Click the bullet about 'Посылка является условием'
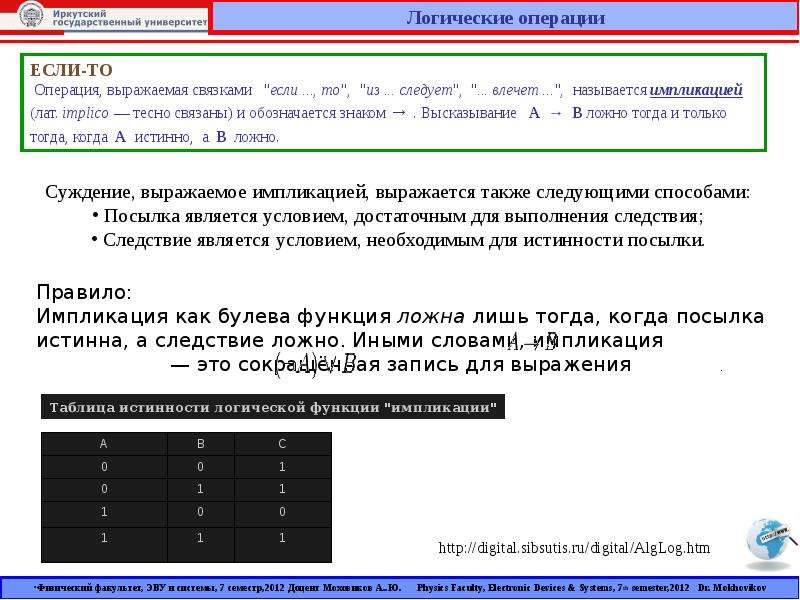Image resolution: width=800 pixels, height=600 pixels. click(398, 216)
